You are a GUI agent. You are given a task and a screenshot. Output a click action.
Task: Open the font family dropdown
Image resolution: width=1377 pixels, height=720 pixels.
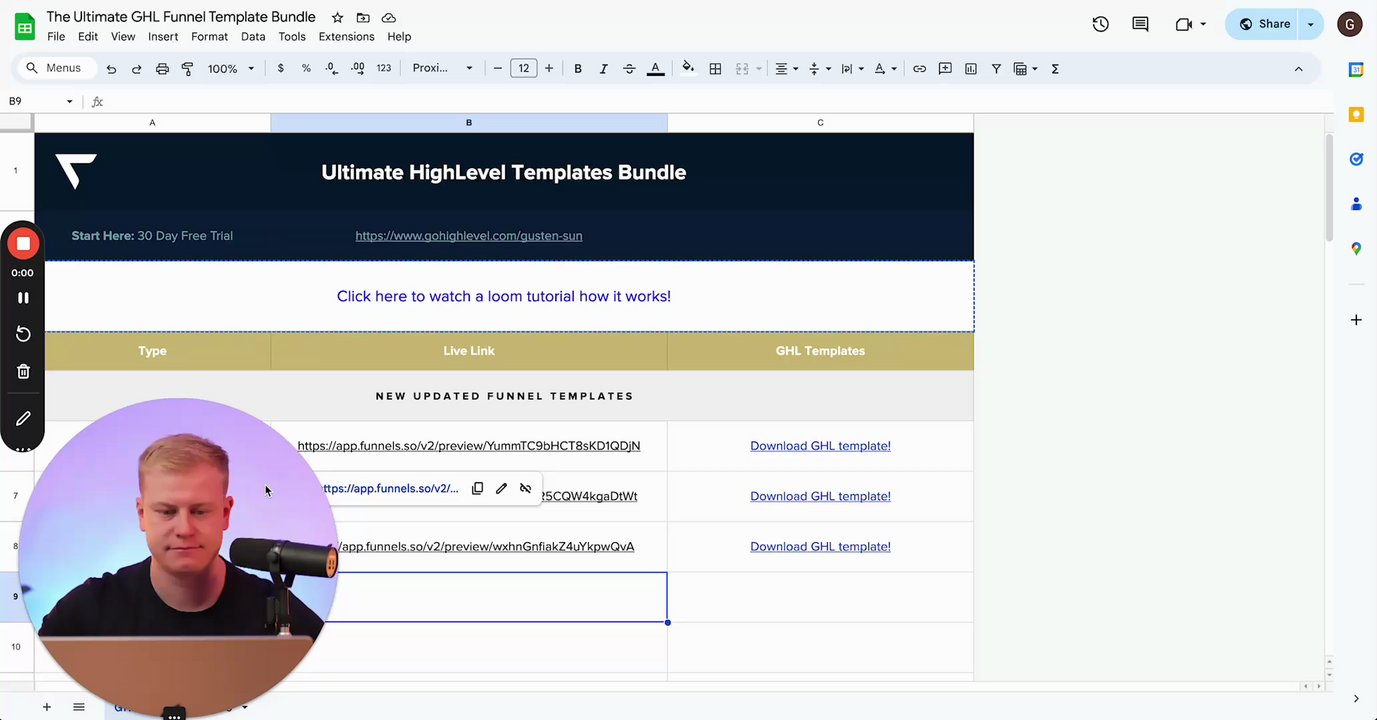point(443,69)
